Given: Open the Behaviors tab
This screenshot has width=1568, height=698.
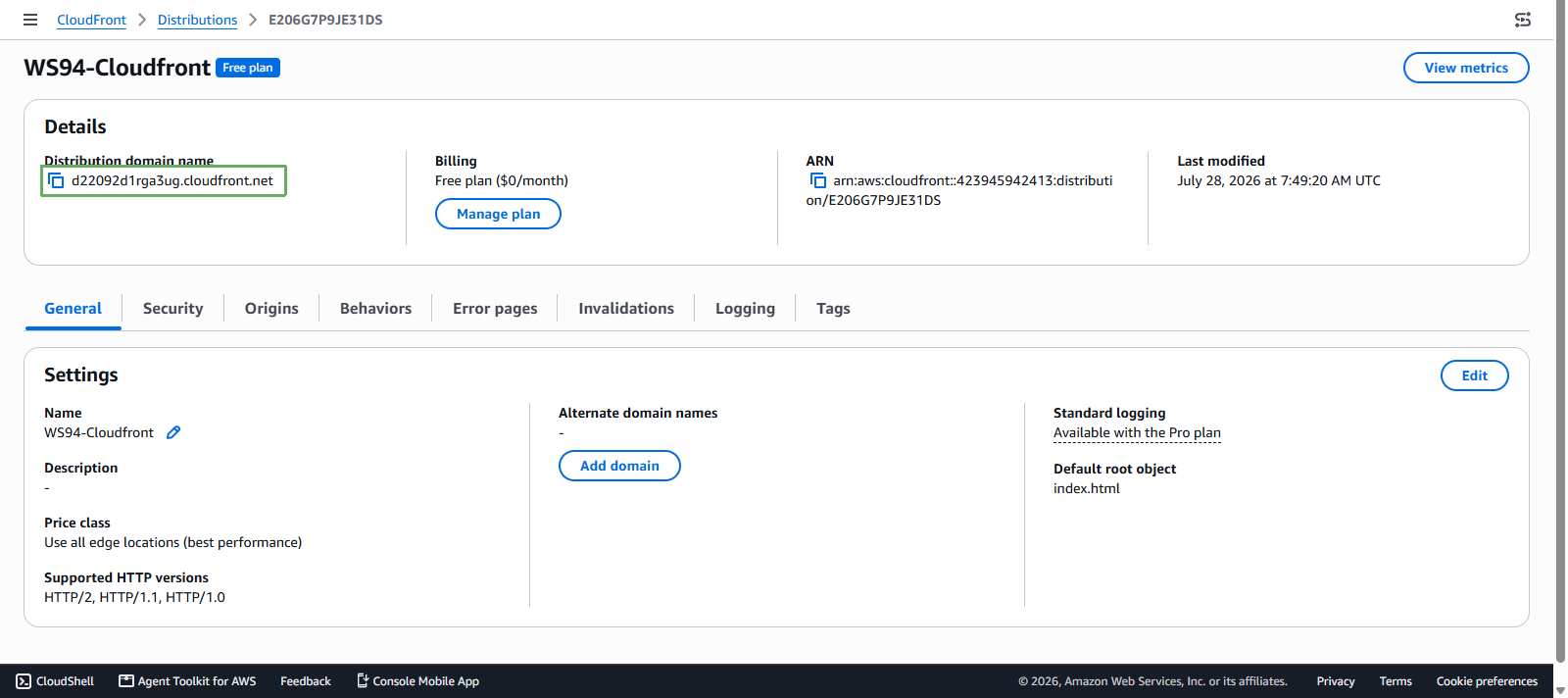Looking at the screenshot, I should tap(375, 309).
